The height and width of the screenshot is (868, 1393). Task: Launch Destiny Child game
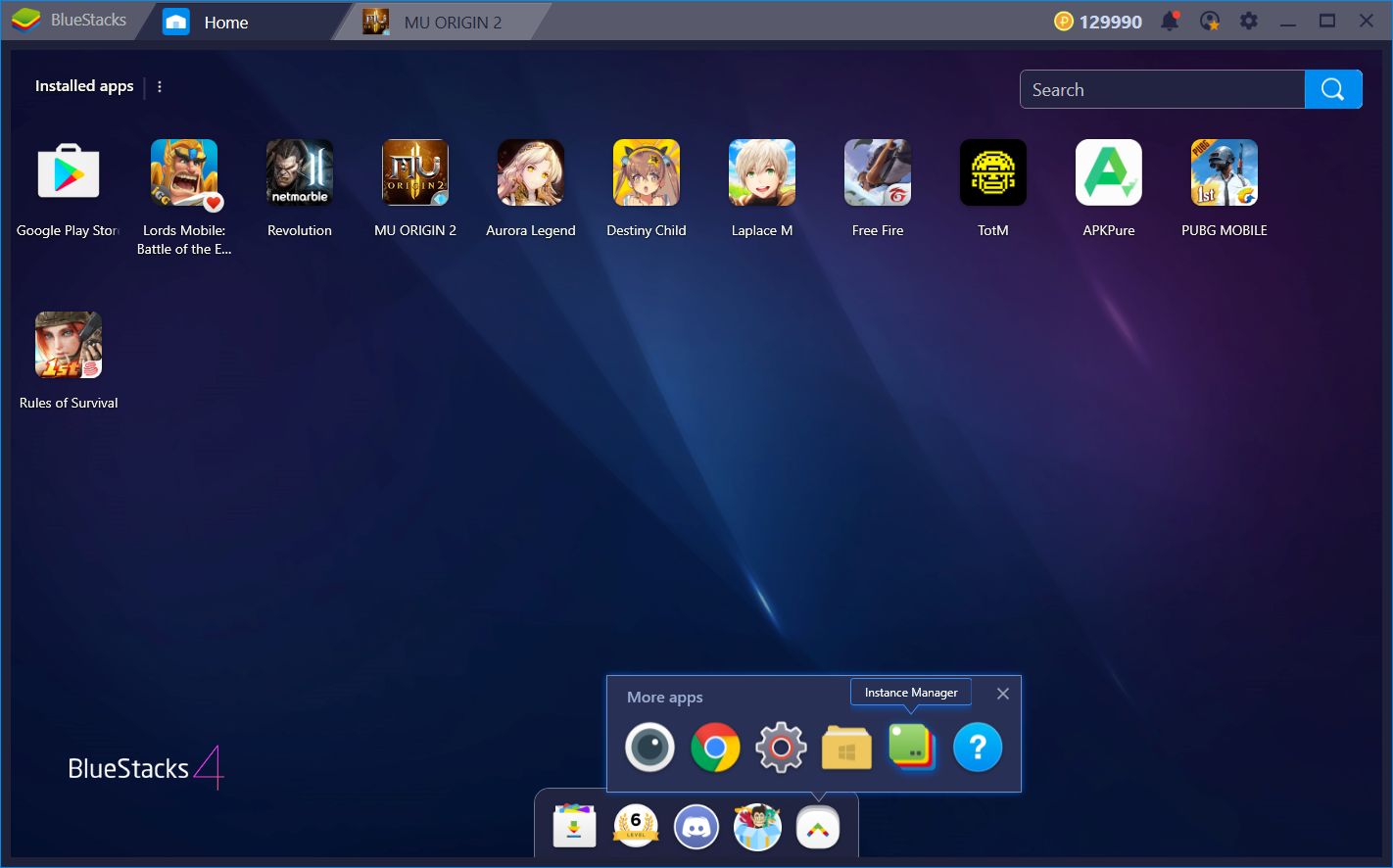(647, 172)
